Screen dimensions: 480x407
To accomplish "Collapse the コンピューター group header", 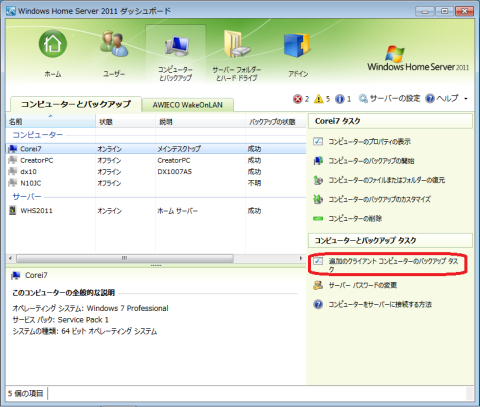I will (38, 135).
